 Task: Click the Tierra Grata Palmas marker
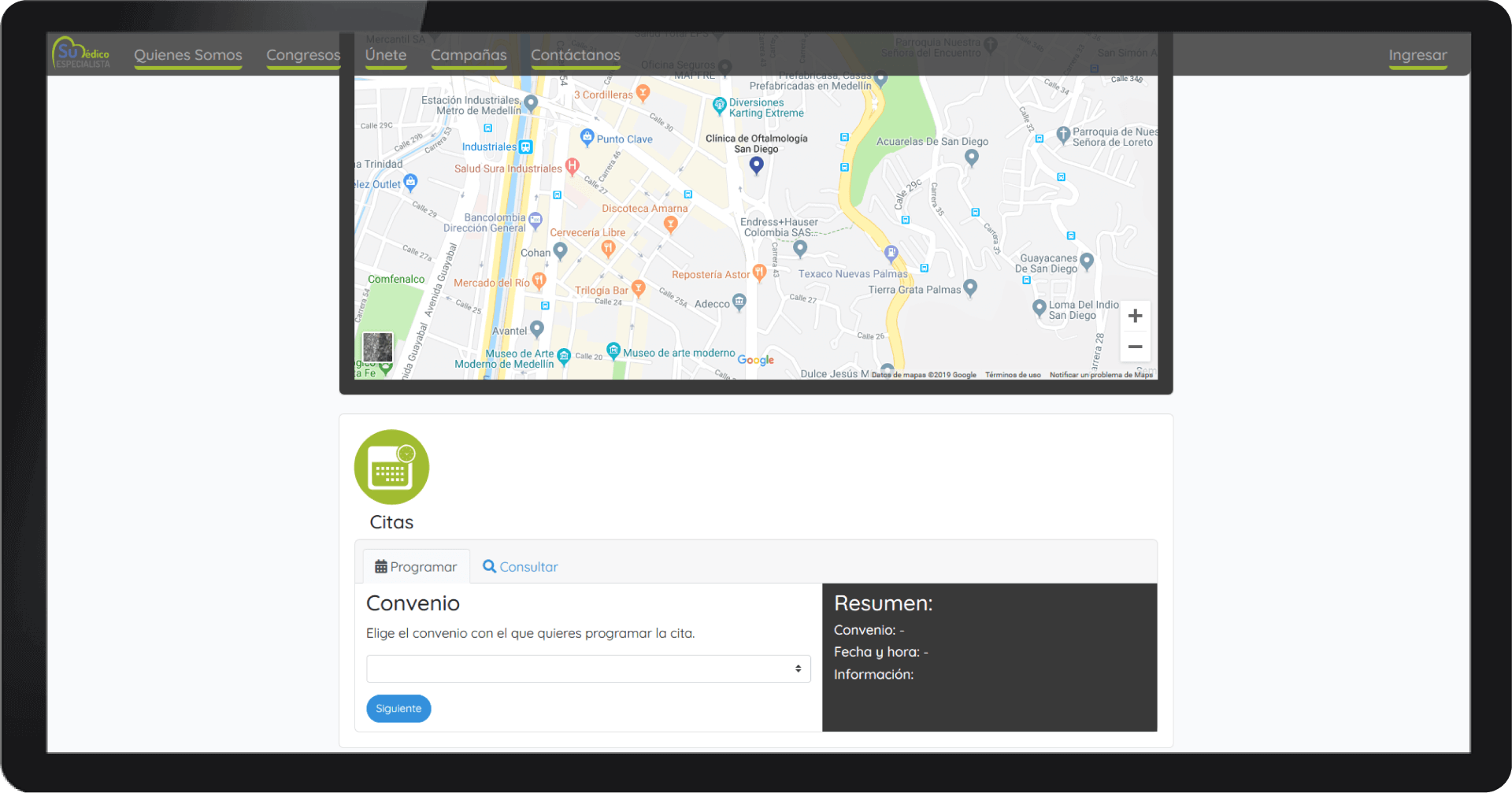pyautogui.click(x=970, y=287)
